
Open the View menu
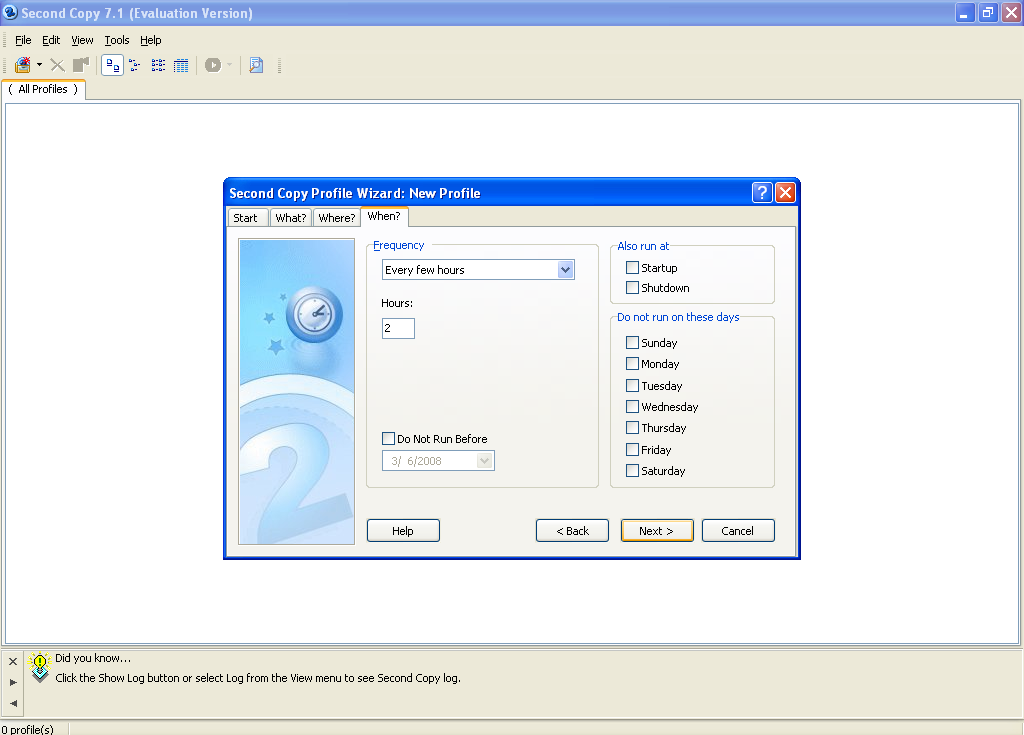(82, 40)
